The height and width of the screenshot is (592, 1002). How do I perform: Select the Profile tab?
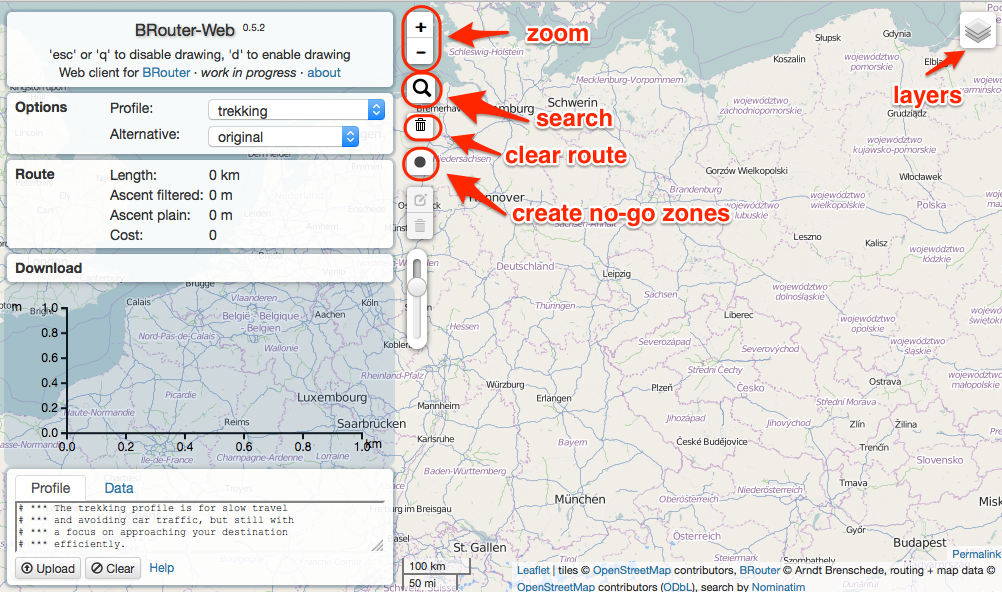pyautogui.click(x=50, y=488)
